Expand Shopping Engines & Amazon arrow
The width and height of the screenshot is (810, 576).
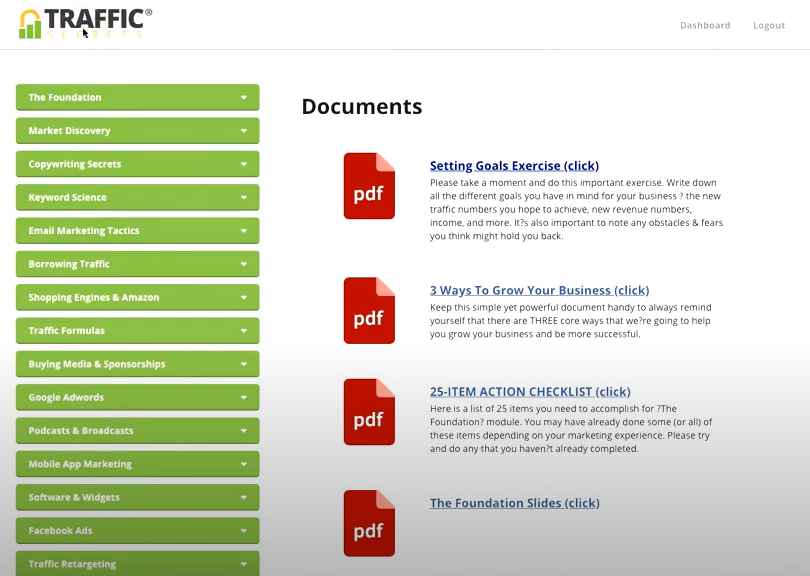[244, 297]
